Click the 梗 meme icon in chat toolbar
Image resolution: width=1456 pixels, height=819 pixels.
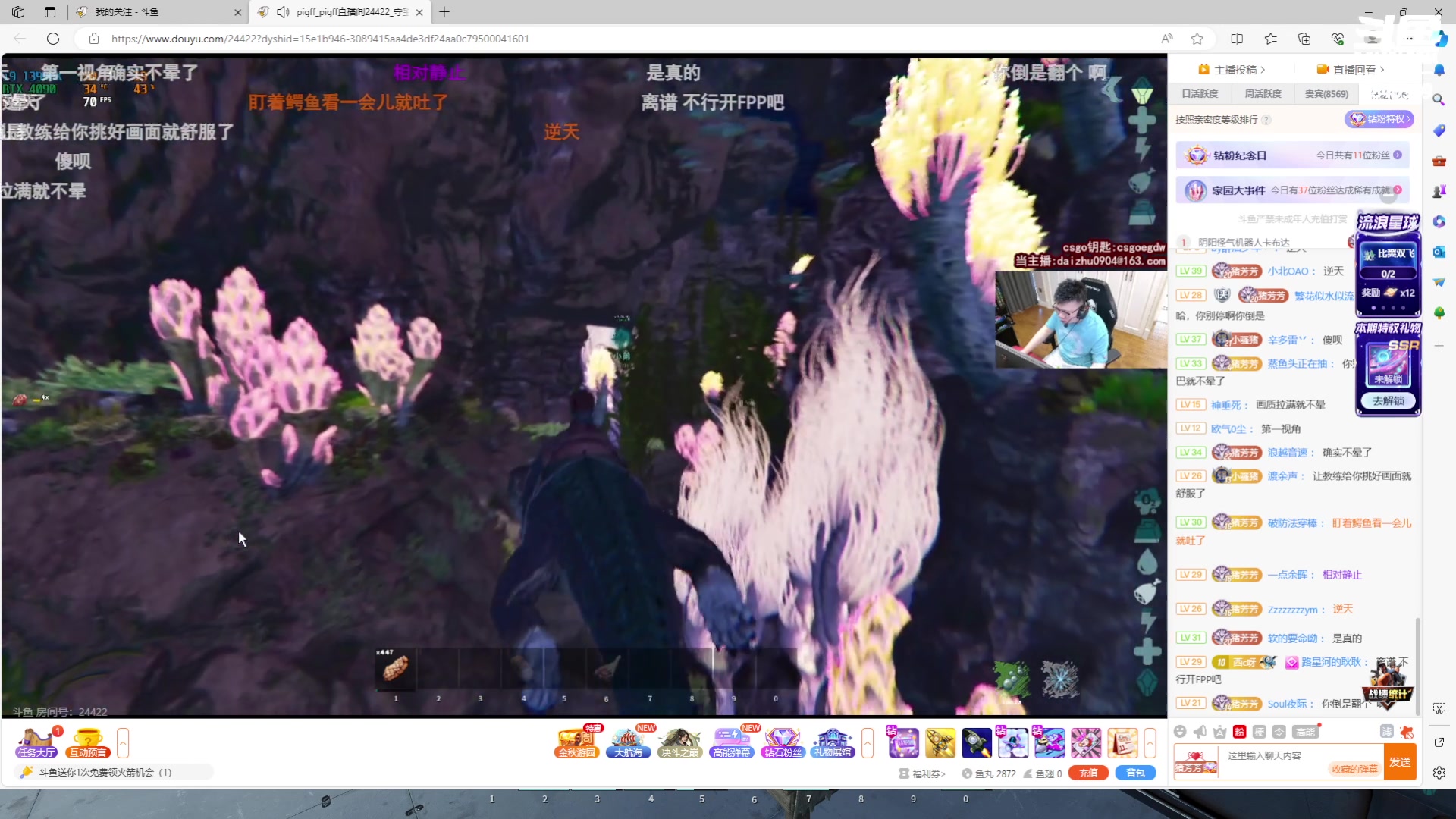tap(1260, 731)
